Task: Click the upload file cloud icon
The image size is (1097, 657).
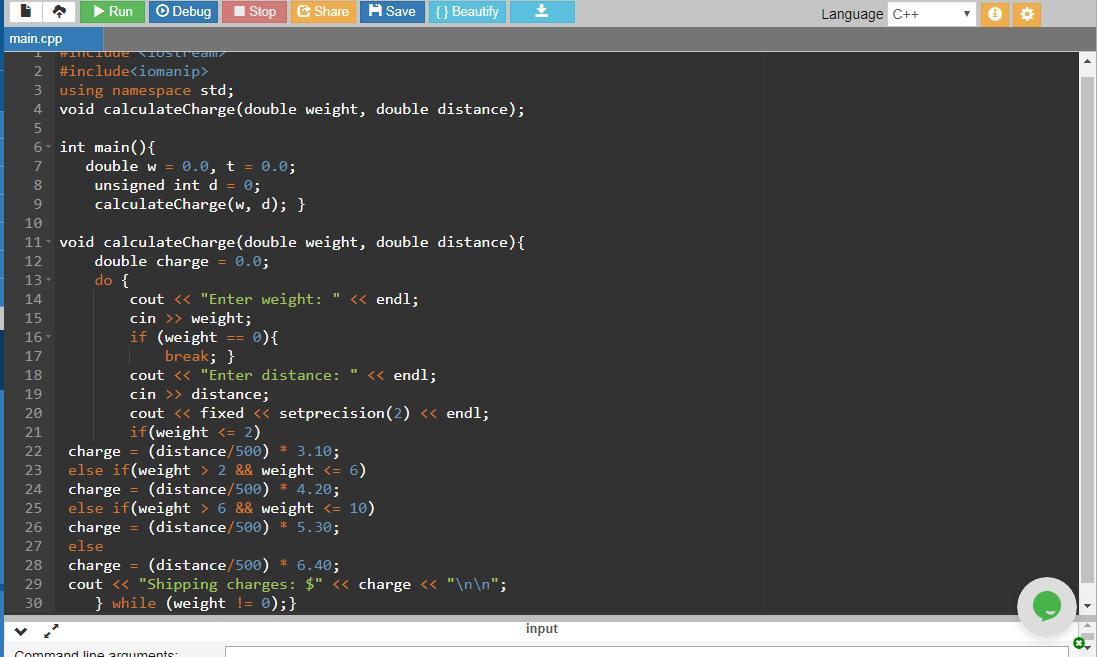Action: click(59, 12)
